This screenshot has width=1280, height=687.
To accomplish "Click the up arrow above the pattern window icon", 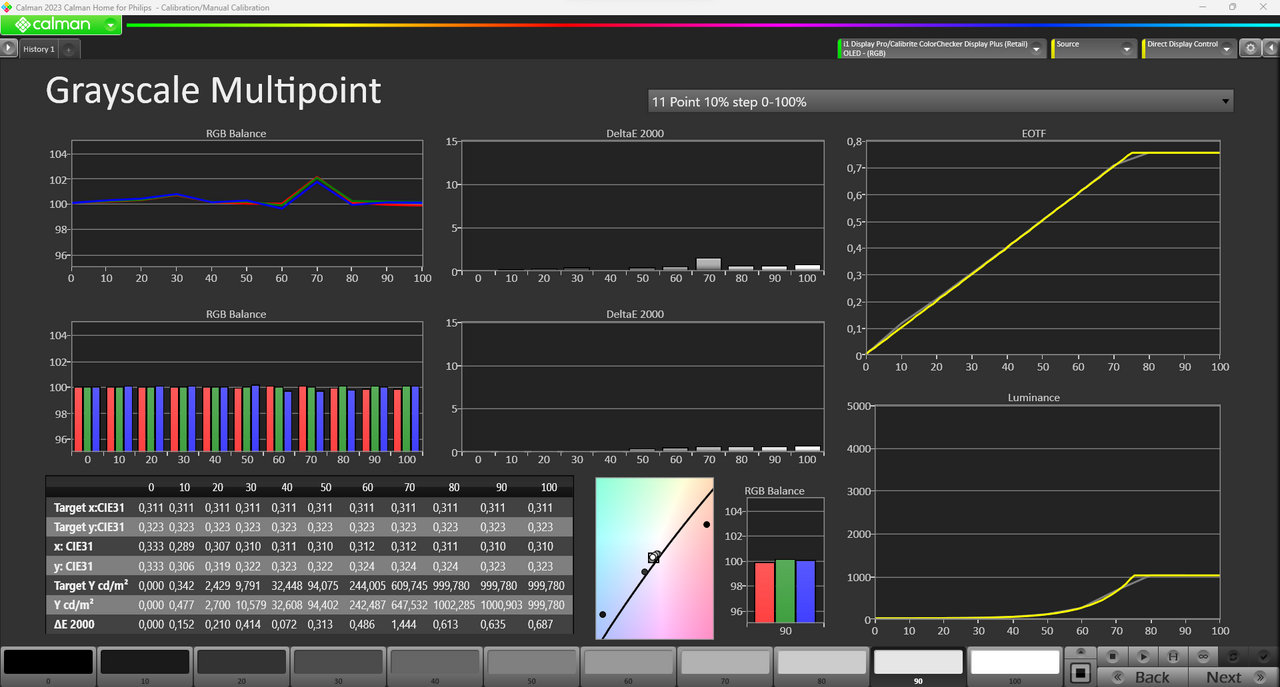I will [x=1080, y=653].
